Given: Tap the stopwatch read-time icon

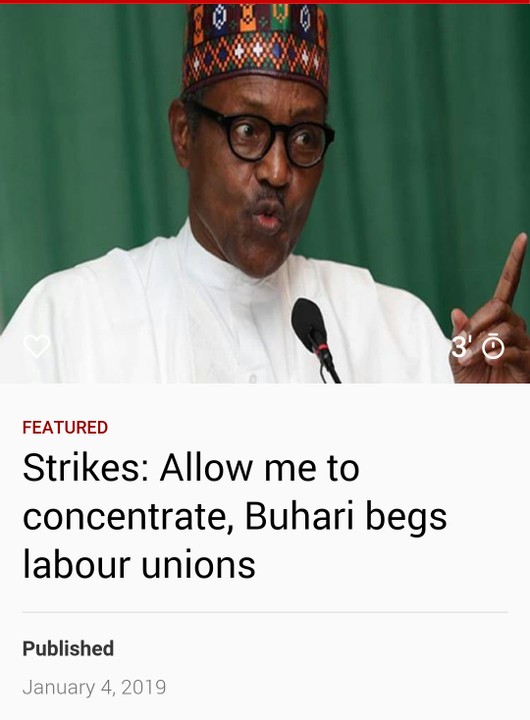Looking at the screenshot, I should point(493,347).
